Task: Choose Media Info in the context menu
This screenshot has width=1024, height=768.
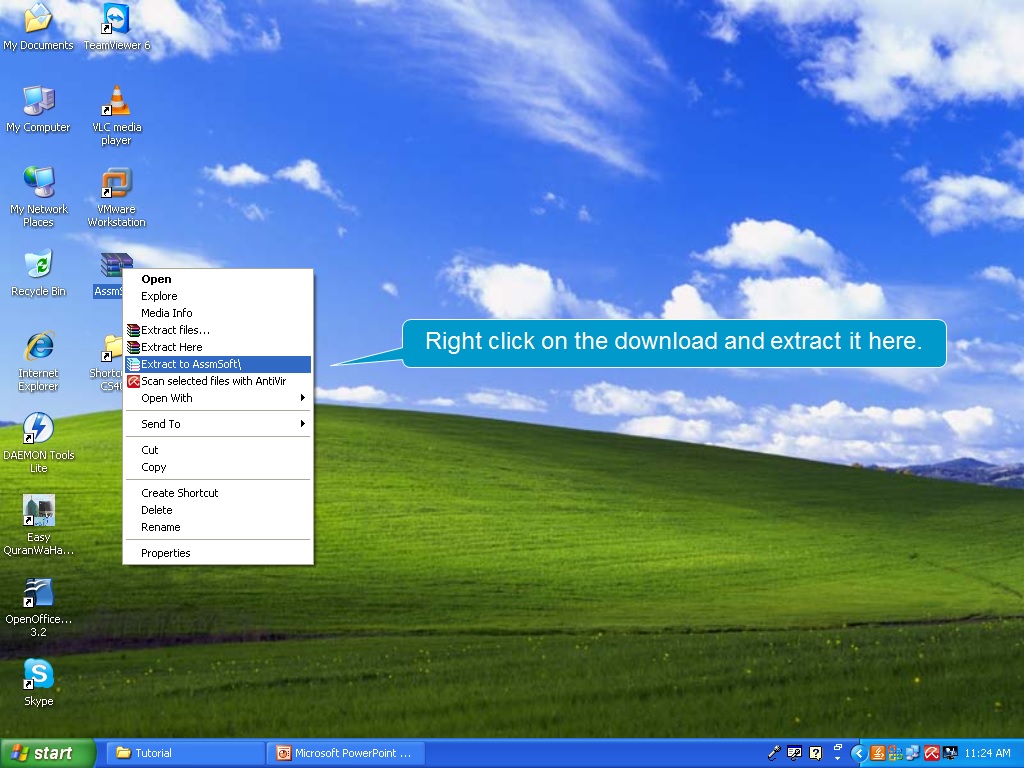Action: 218,313
